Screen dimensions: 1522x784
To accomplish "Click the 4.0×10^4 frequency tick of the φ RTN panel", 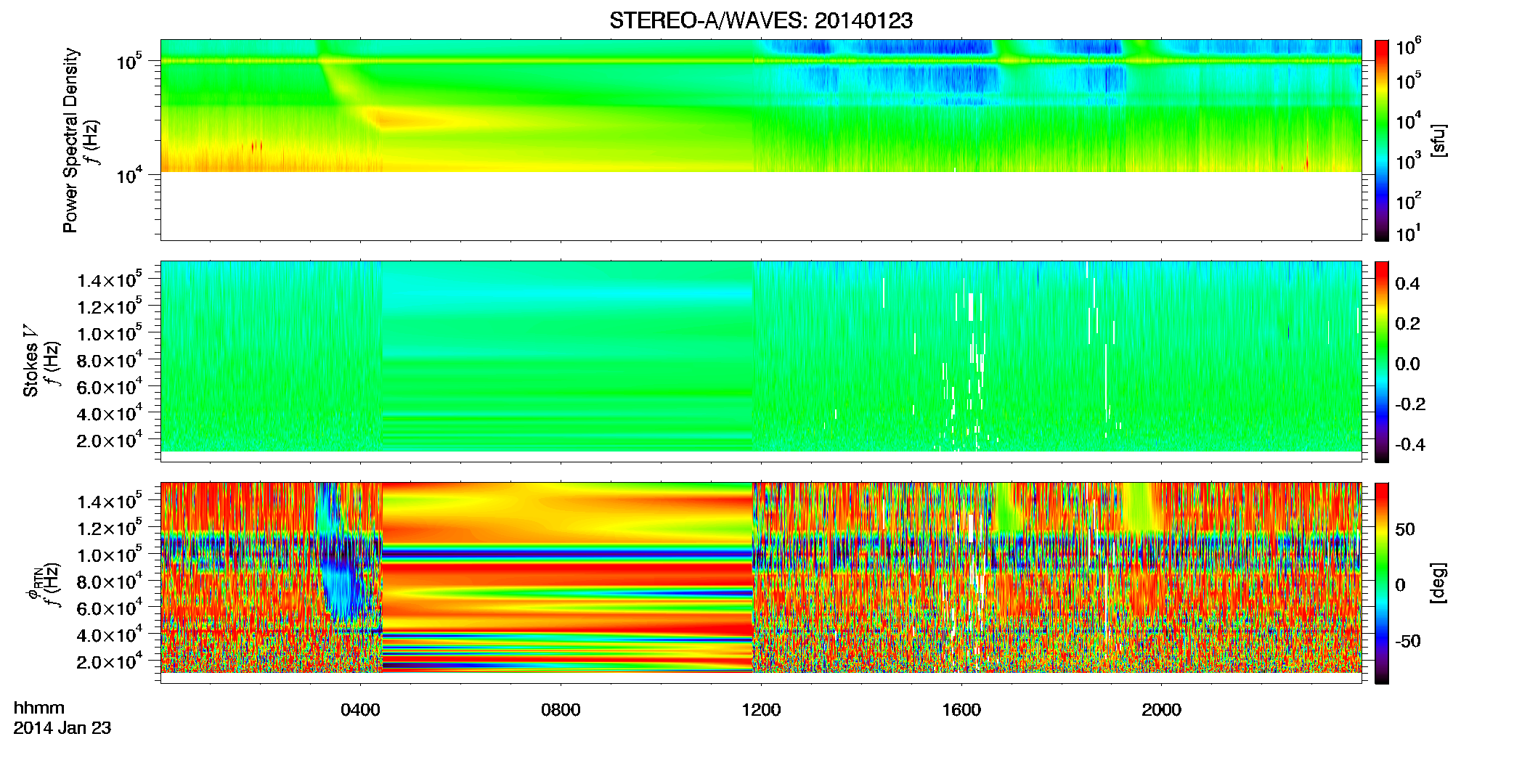I will pos(109,635).
